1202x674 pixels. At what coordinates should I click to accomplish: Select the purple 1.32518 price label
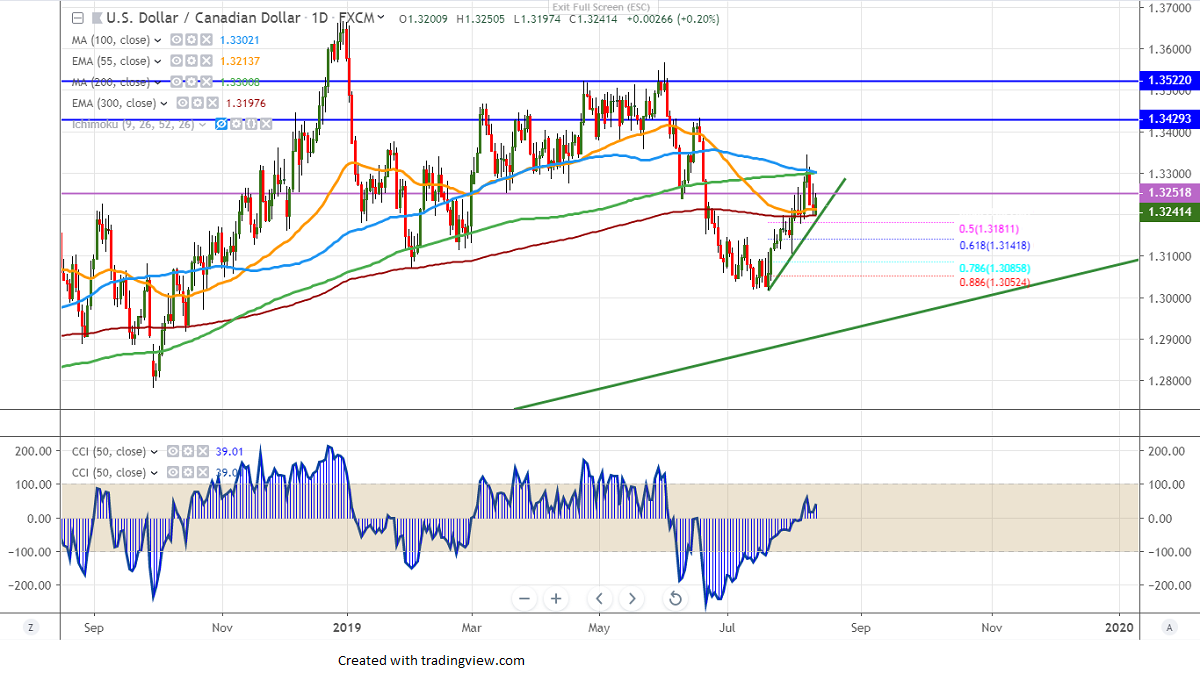(1169, 193)
